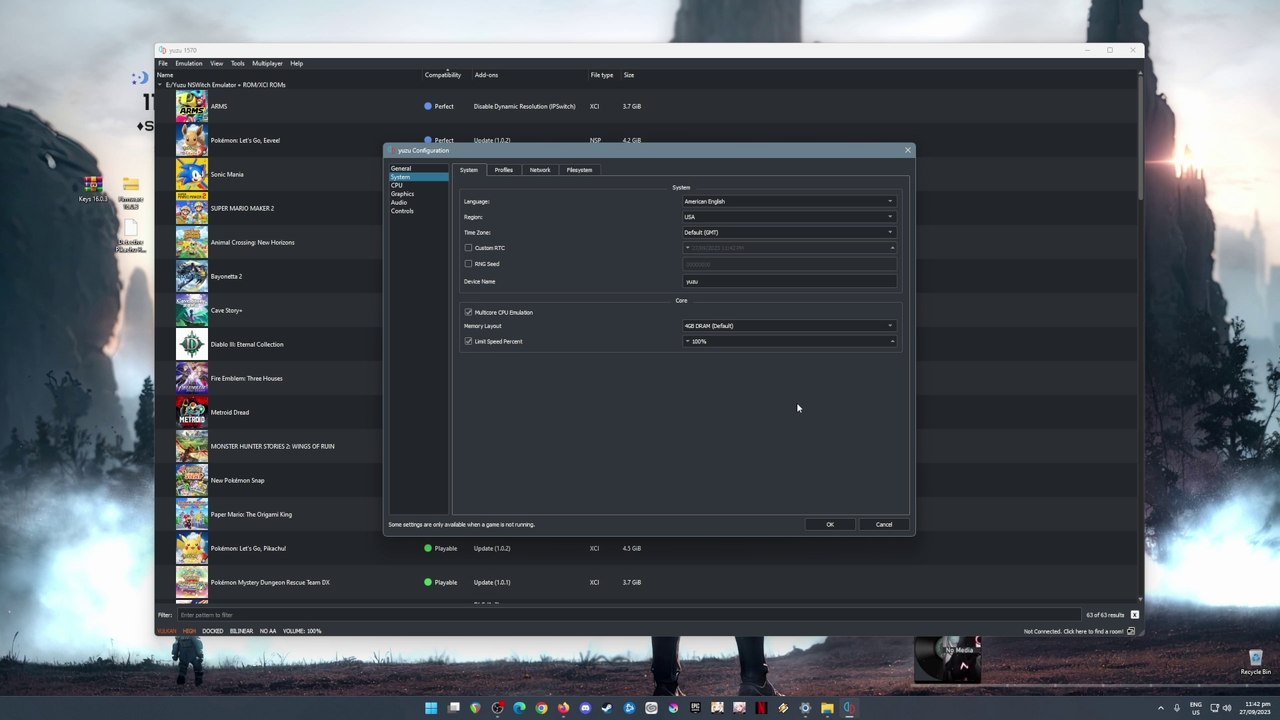Click the Paper Mario: The Origami King cover
The width and height of the screenshot is (1280, 720).
[x=192, y=514]
